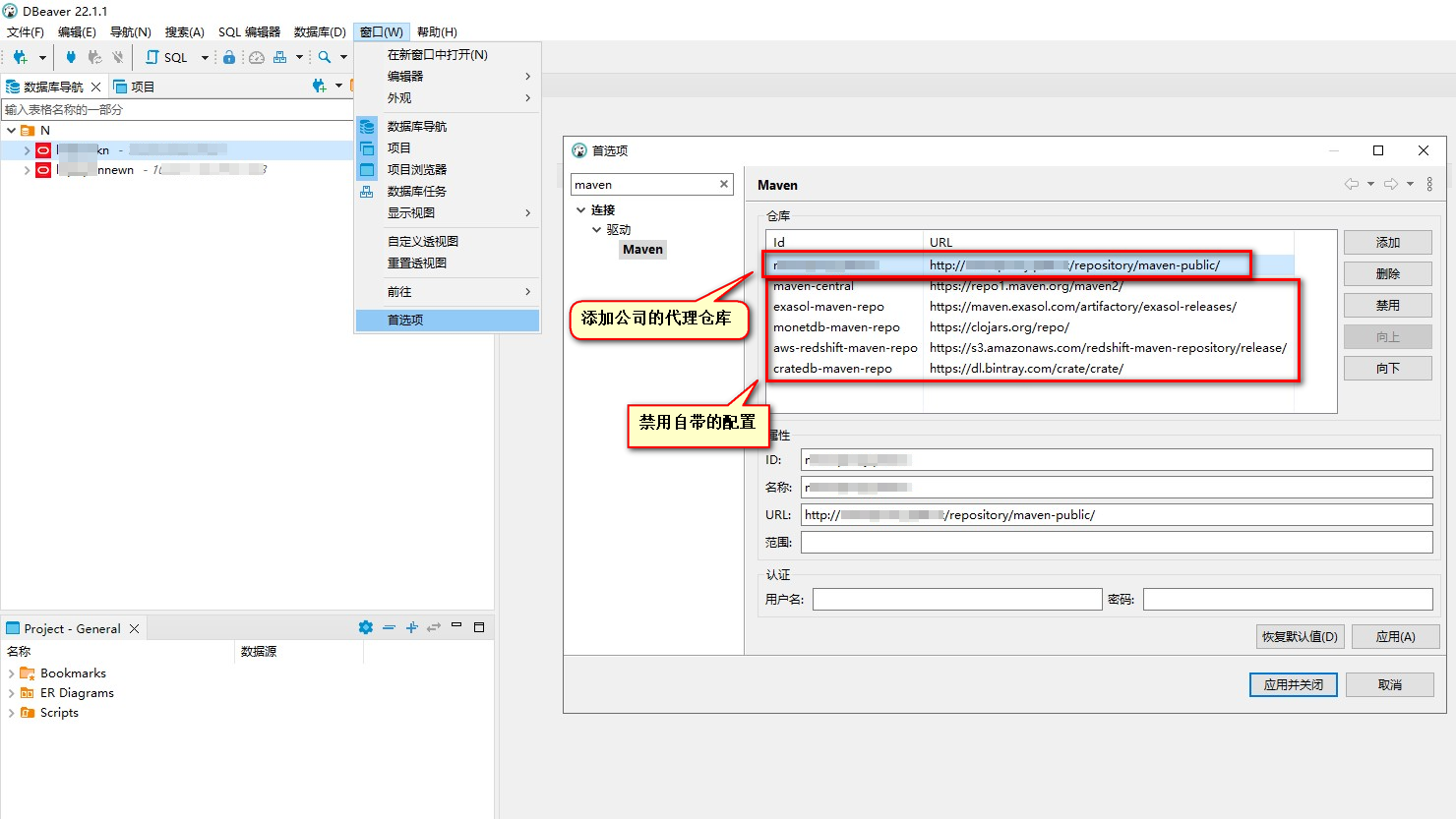Click the connect plug icon in toolbar

click(71, 57)
